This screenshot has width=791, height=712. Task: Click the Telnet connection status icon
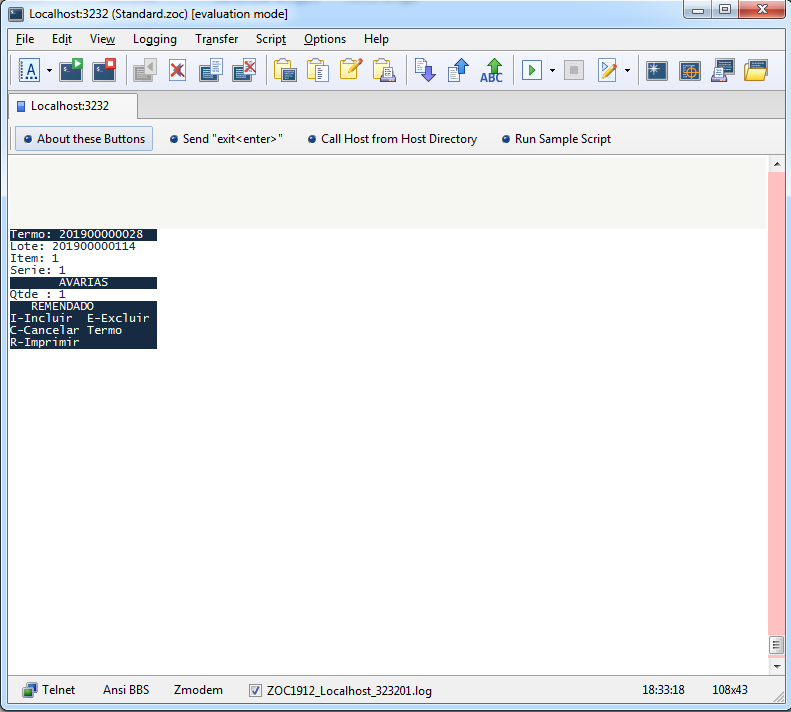(x=29, y=690)
